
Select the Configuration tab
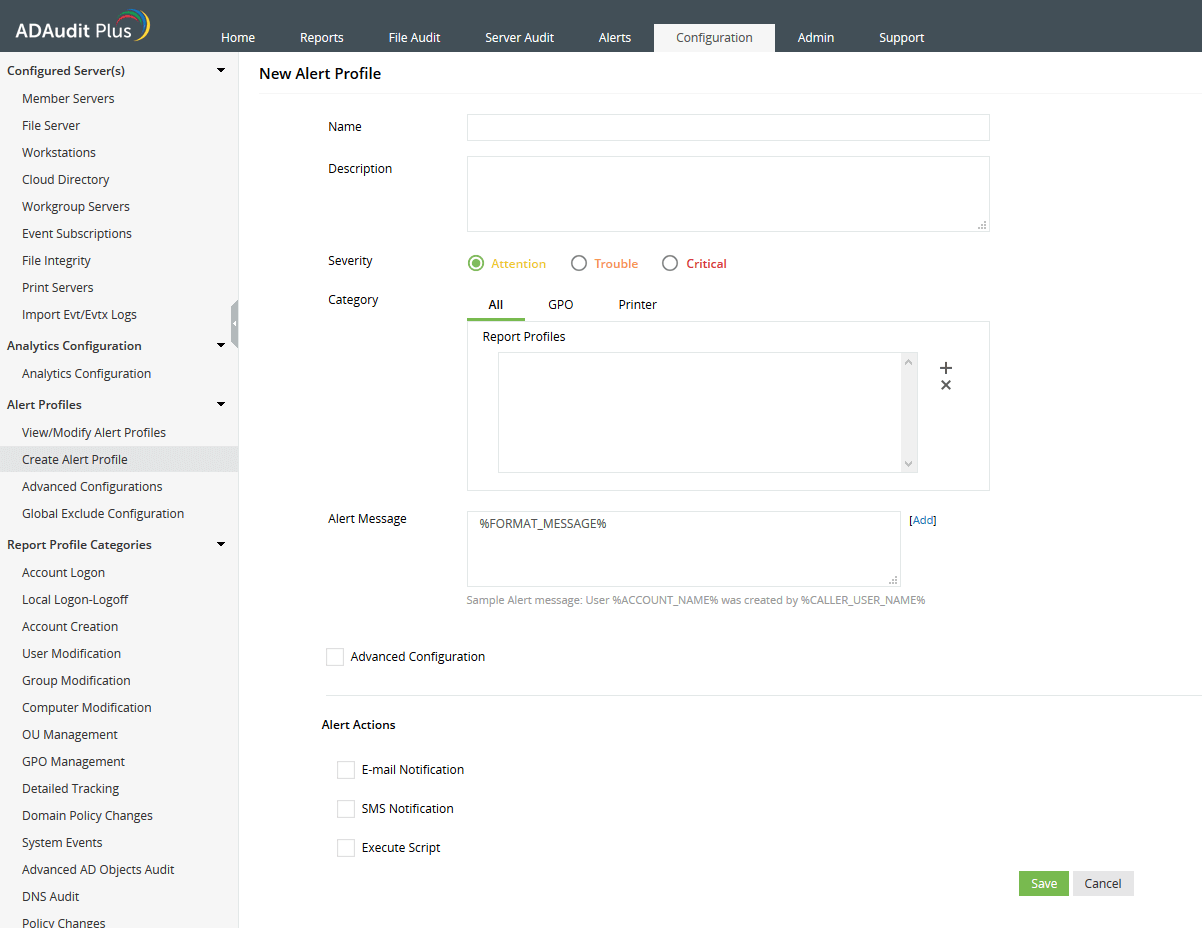coord(714,38)
